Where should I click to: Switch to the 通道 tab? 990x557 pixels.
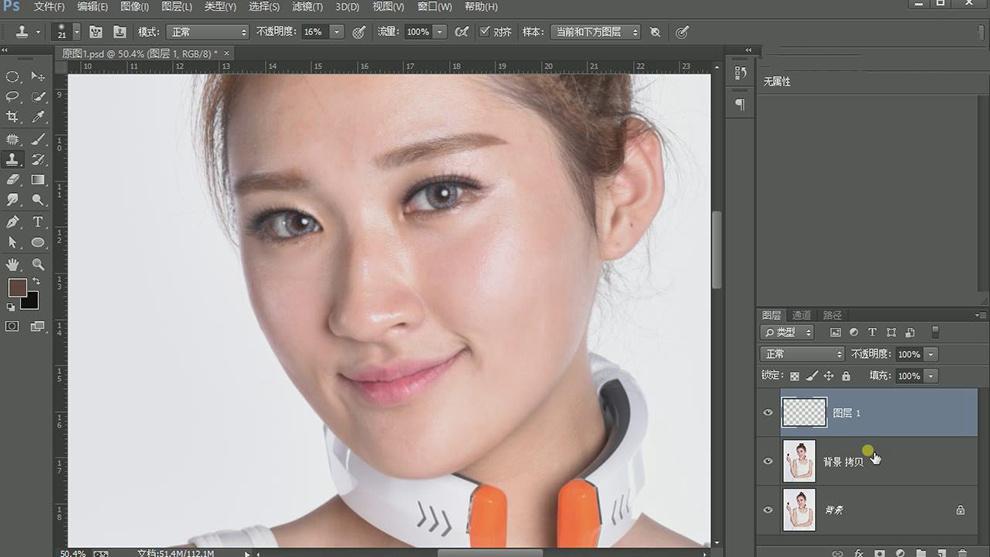(x=801, y=315)
